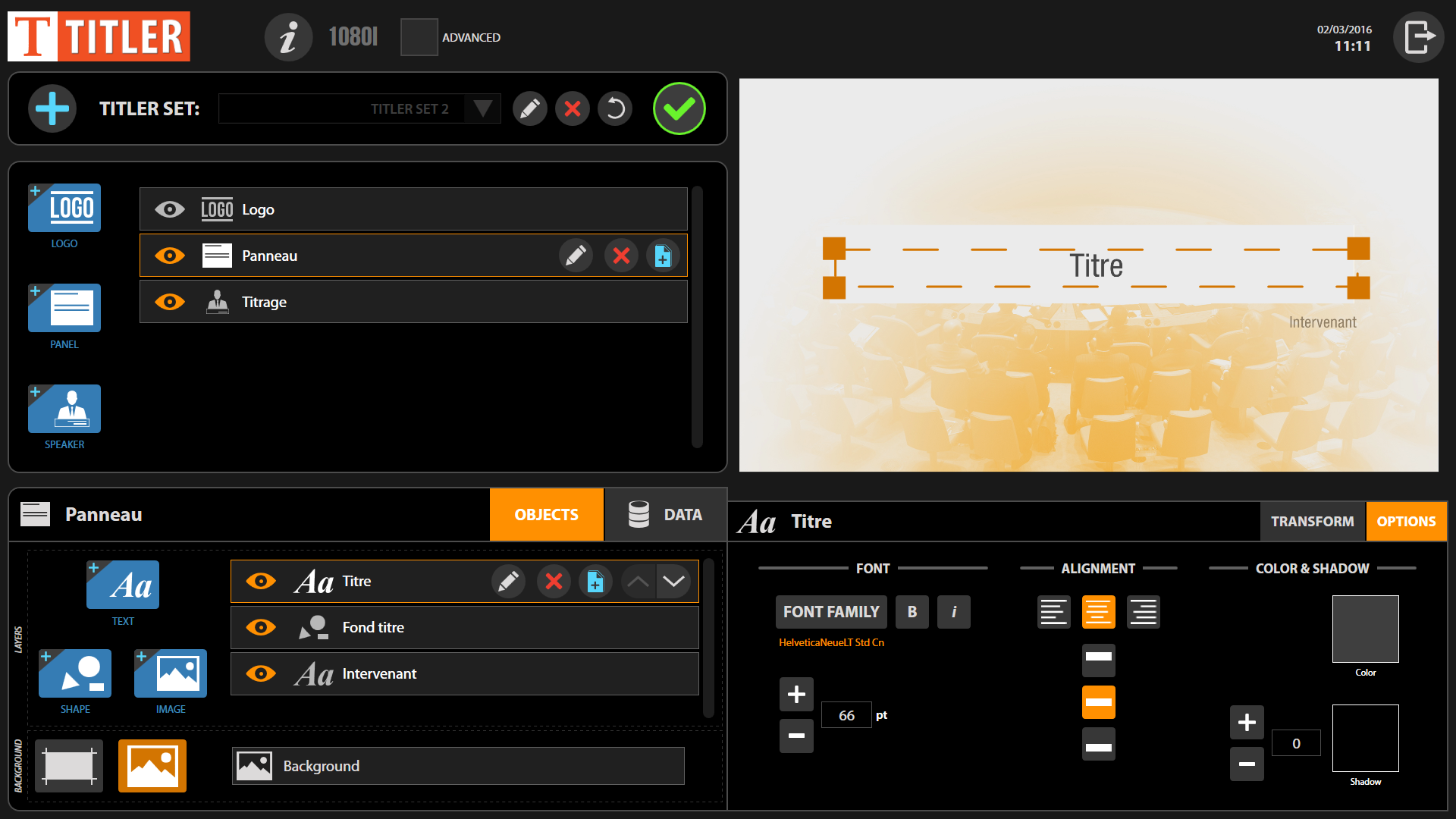Hide the Titrage layer

[170, 302]
